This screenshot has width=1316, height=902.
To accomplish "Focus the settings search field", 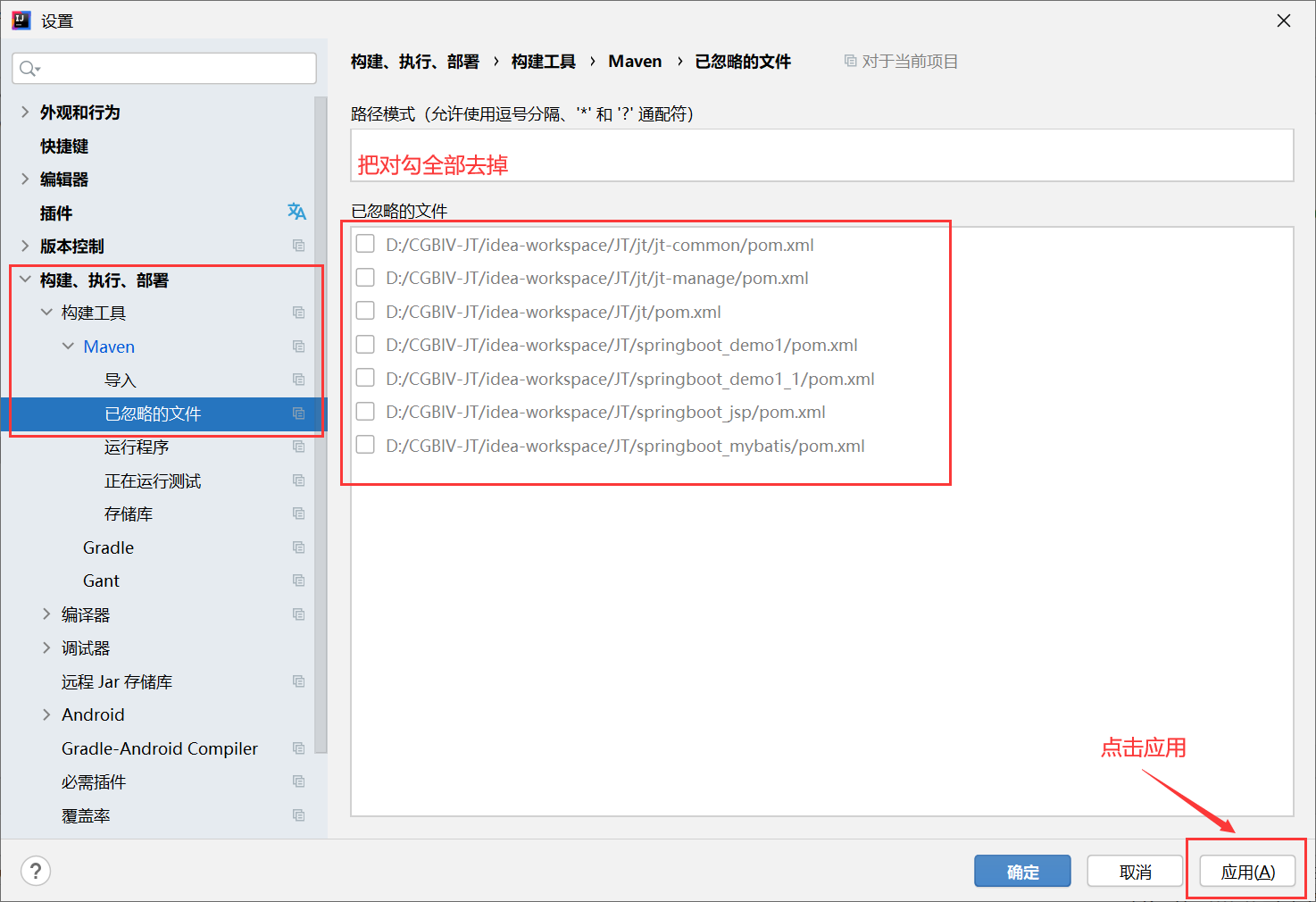I will point(164,69).
